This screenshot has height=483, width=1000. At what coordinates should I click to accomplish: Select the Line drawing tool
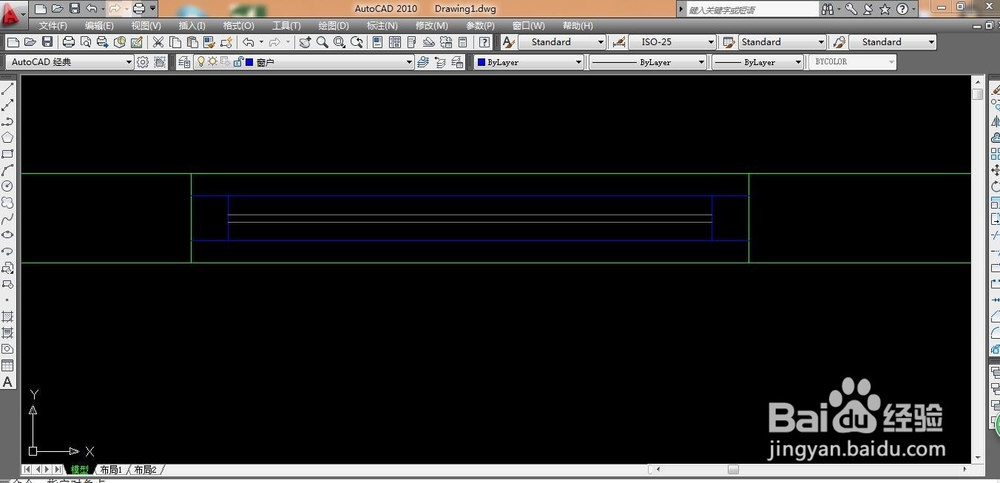[x=8, y=89]
